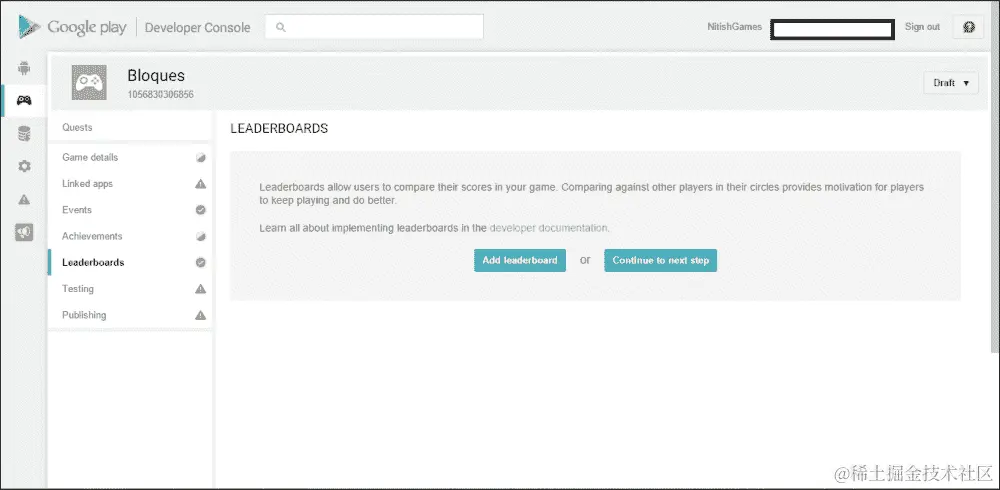Select the Game services controller icon
This screenshot has height=490, width=1000.
pyautogui.click(x=24, y=101)
